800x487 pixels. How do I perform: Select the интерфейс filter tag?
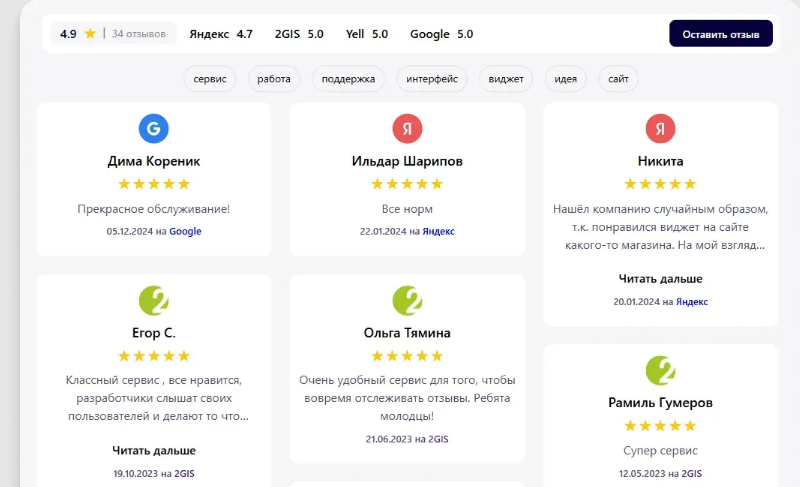click(432, 79)
